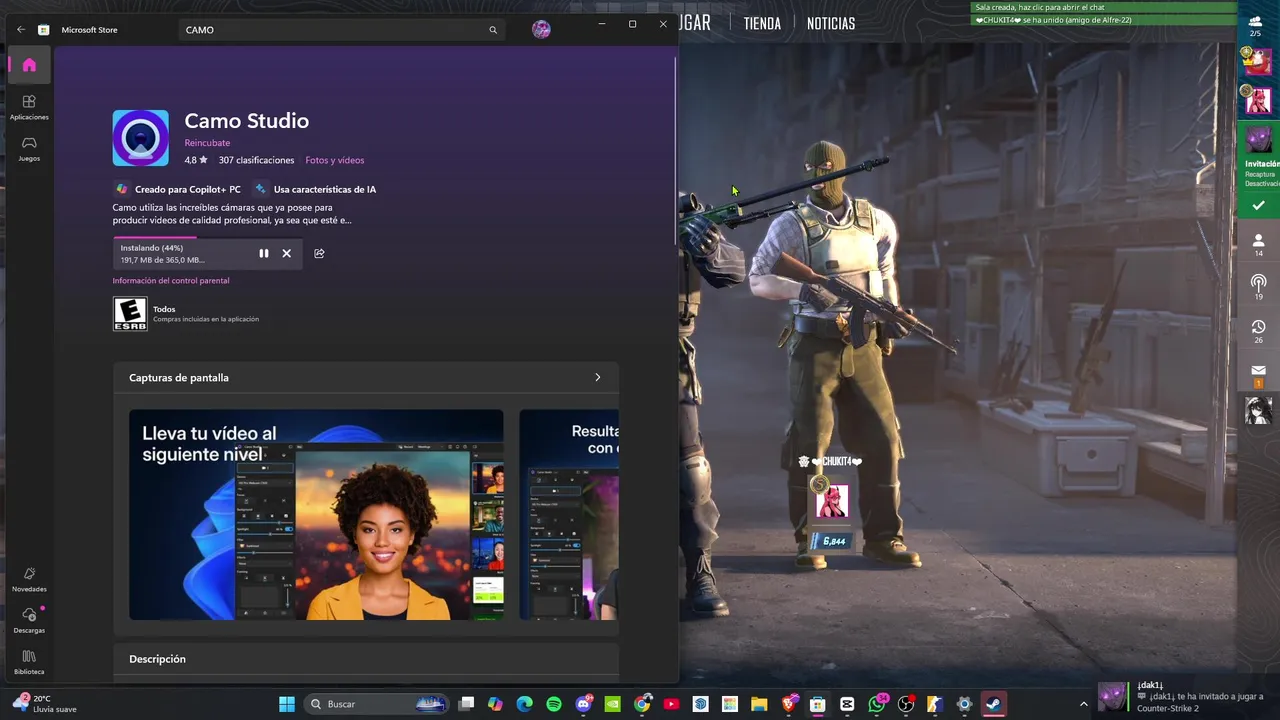Image resolution: width=1280 pixels, height=720 pixels.
Task: Open Novedades in the Store sidebar
Action: coord(29,579)
